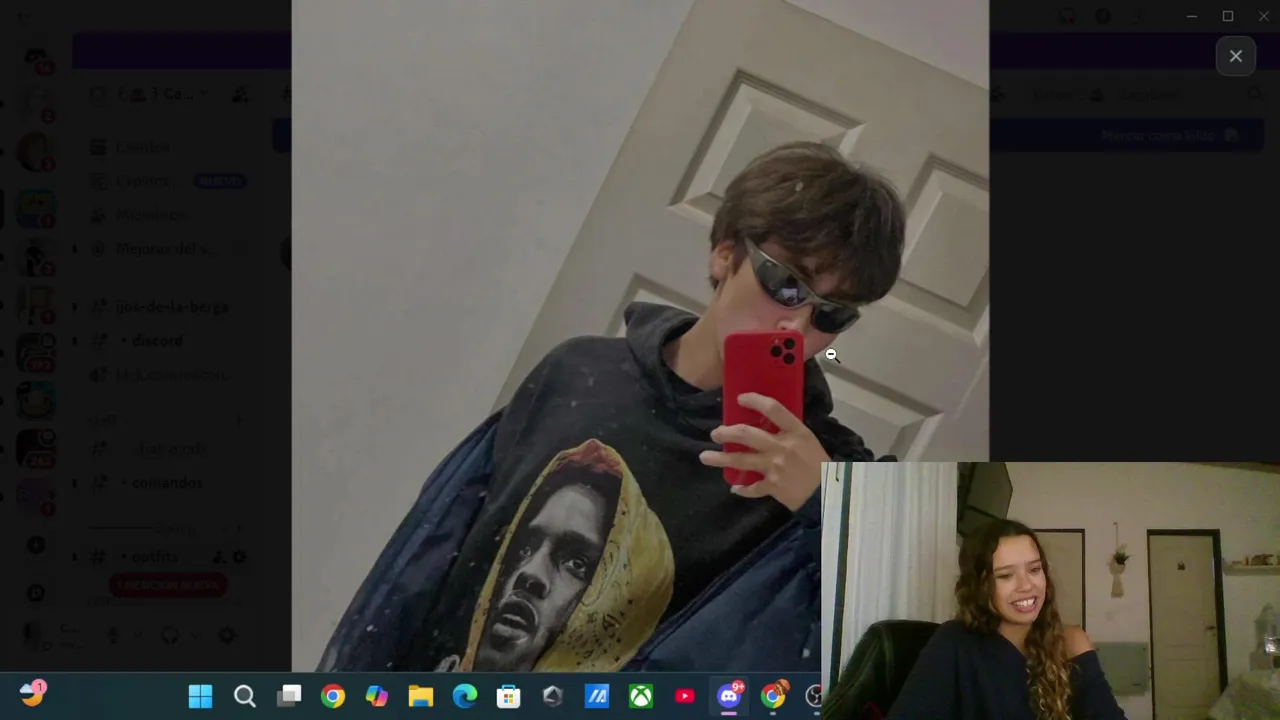Viewport: 1280px width, 720px height.
Task: Open Discord user settings gear
Action: click(227, 635)
